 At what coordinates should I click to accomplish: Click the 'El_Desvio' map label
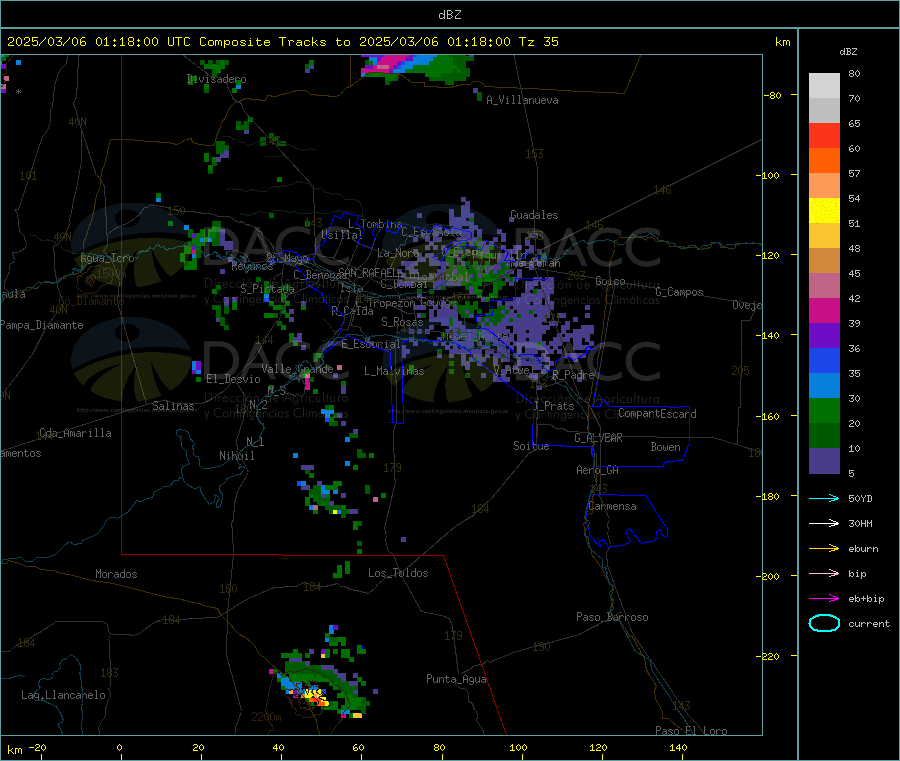234,379
